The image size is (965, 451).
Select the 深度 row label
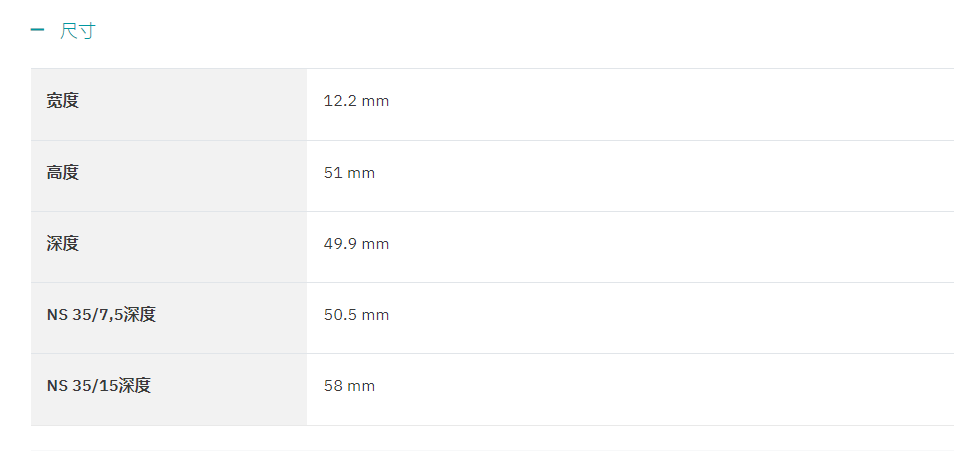pyautogui.click(x=63, y=244)
